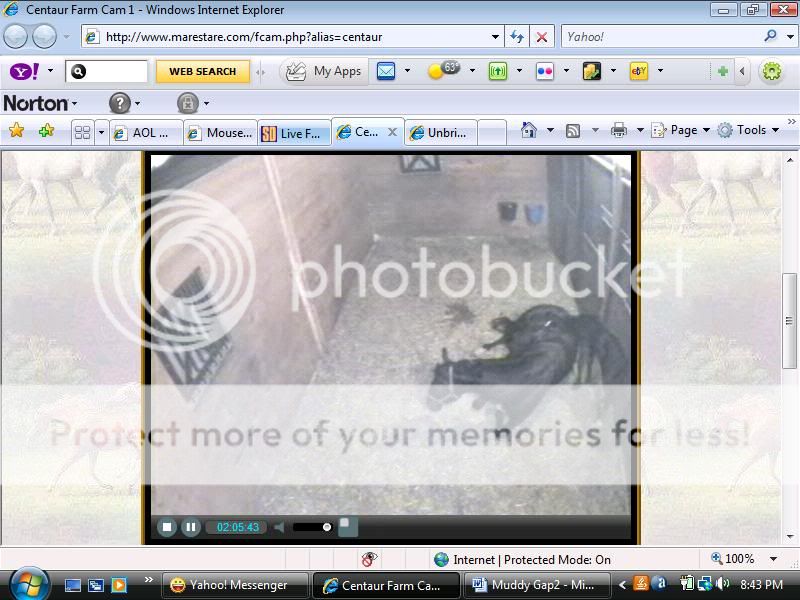The image size is (800, 600).
Task: Click the privacy report eye icon
Action: click(x=369, y=559)
